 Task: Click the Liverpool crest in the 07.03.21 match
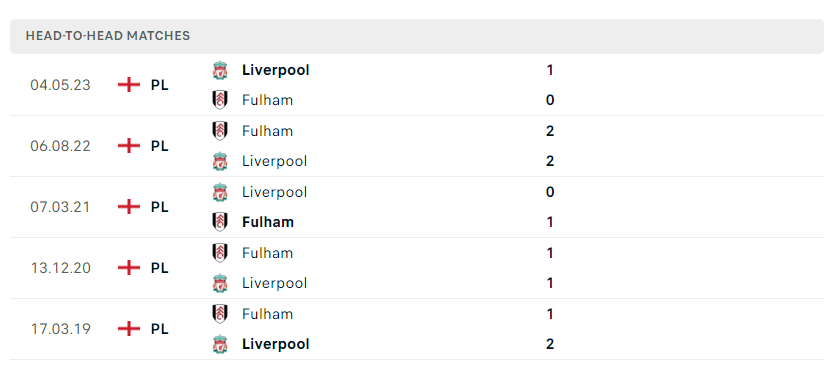(x=220, y=192)
